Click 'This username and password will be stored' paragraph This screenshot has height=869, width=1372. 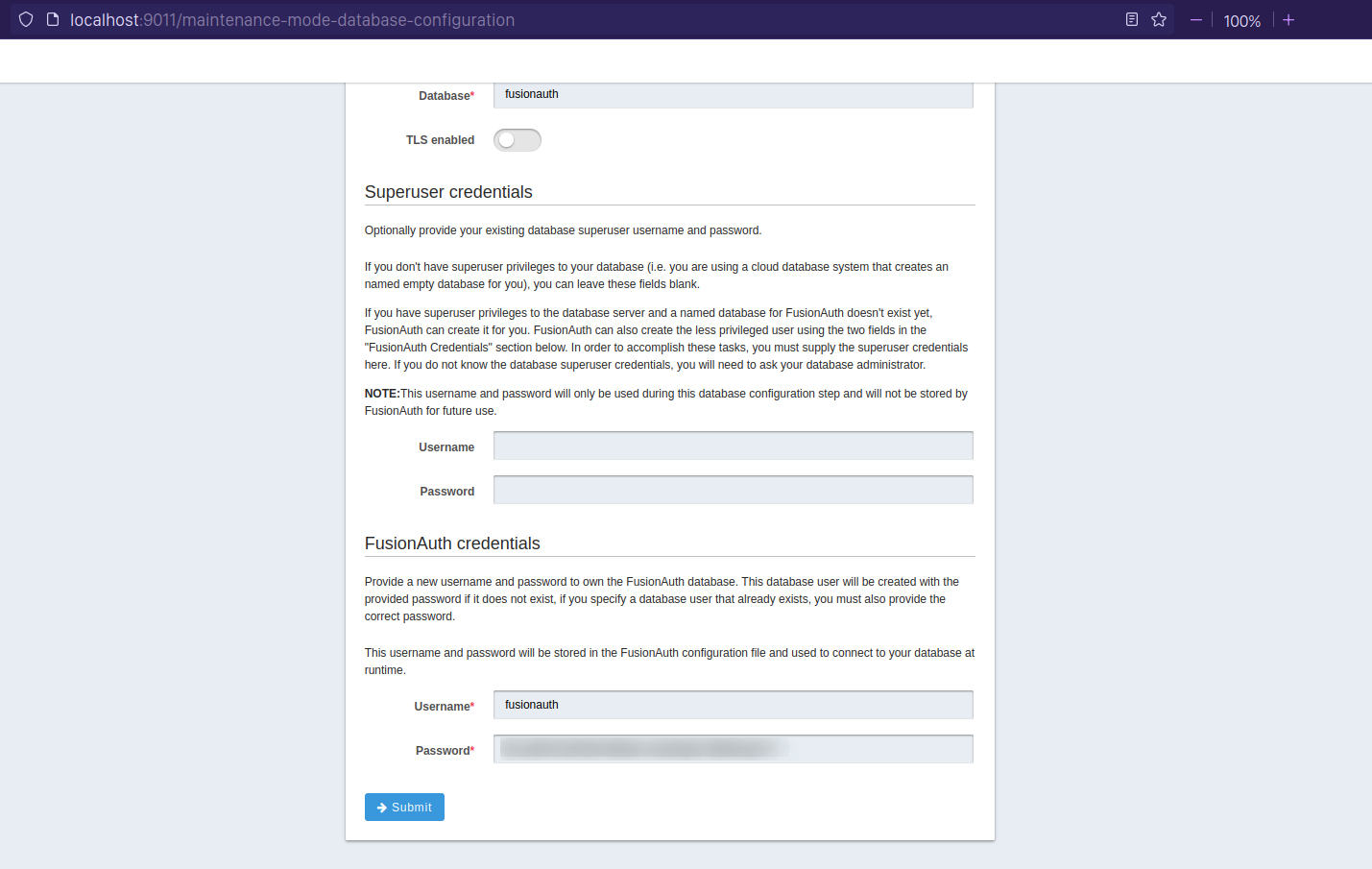(669, 662)
